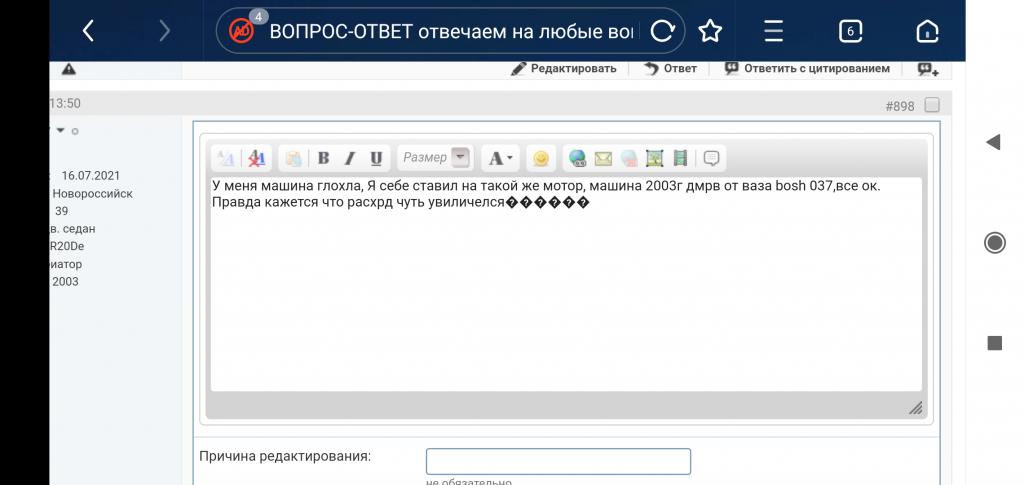This screenshot has width=1024, height=485.
Task: Insert video using film strip icon
Action: point(681,158)
